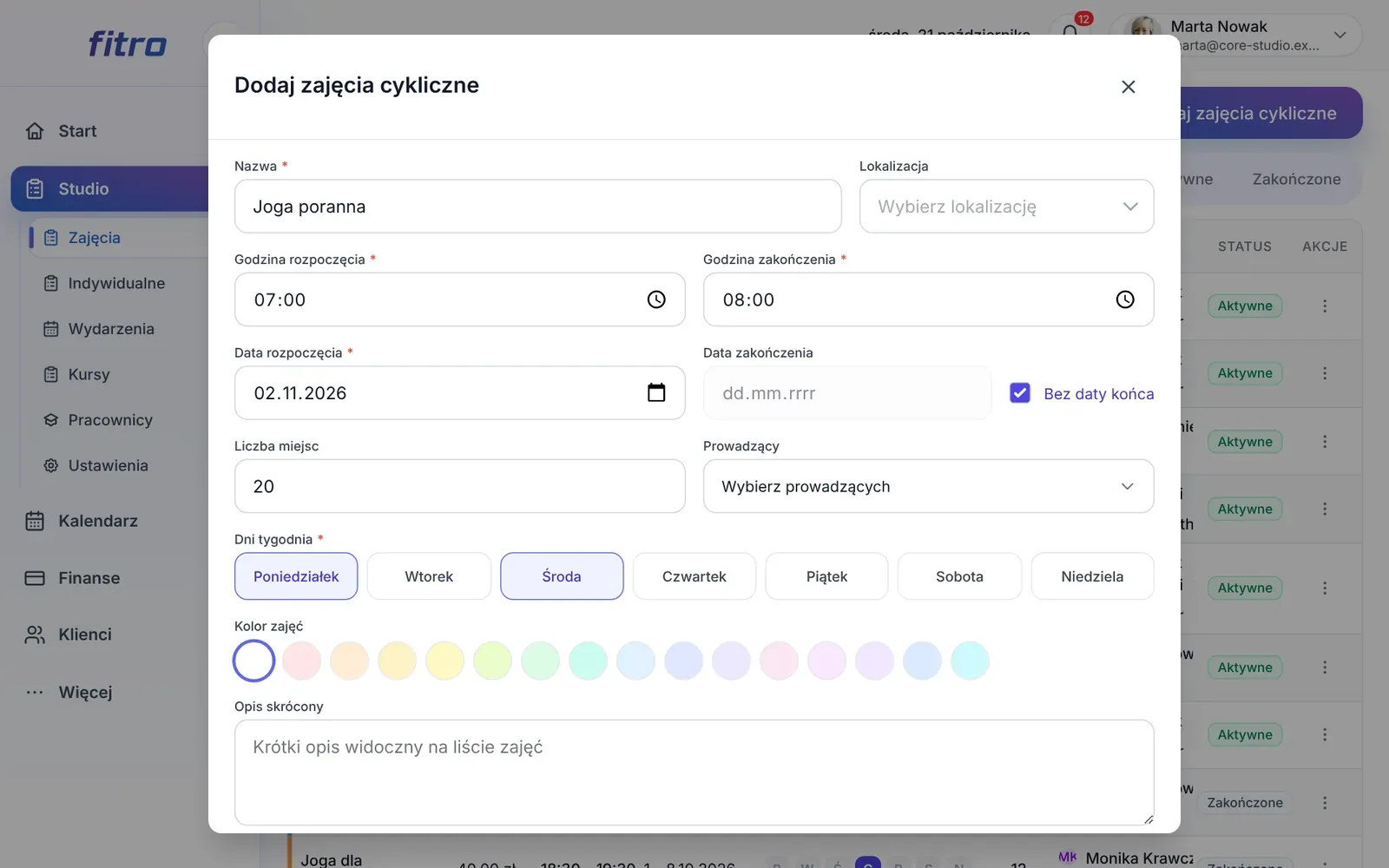The width and height of the screenshot is (1389, 868).
Task: Click the Kalendarz sidebar icon
Action: point(35,521)
